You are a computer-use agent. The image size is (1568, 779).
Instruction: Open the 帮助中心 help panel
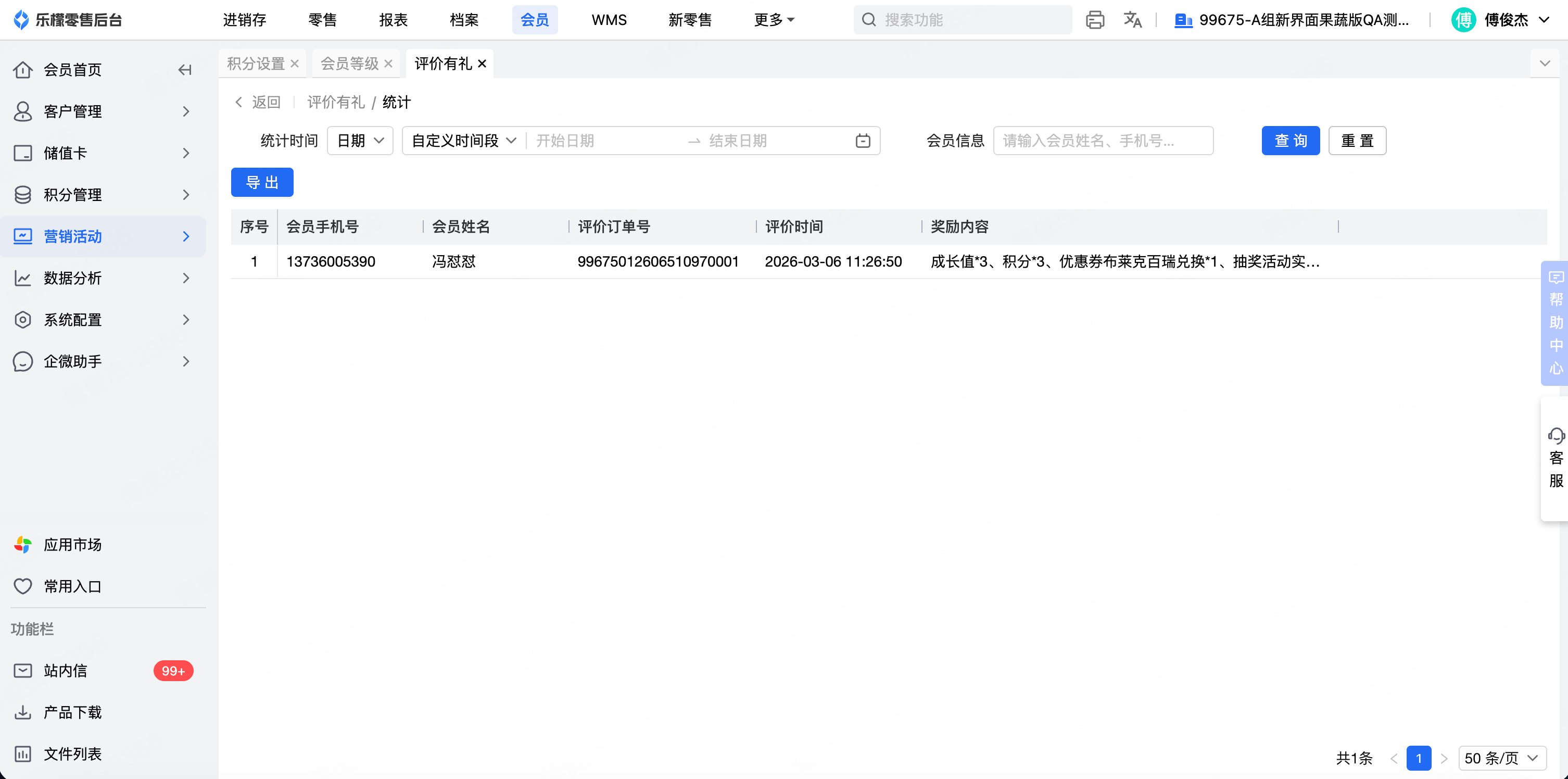pyautogui.click(x=1556, y=323)
